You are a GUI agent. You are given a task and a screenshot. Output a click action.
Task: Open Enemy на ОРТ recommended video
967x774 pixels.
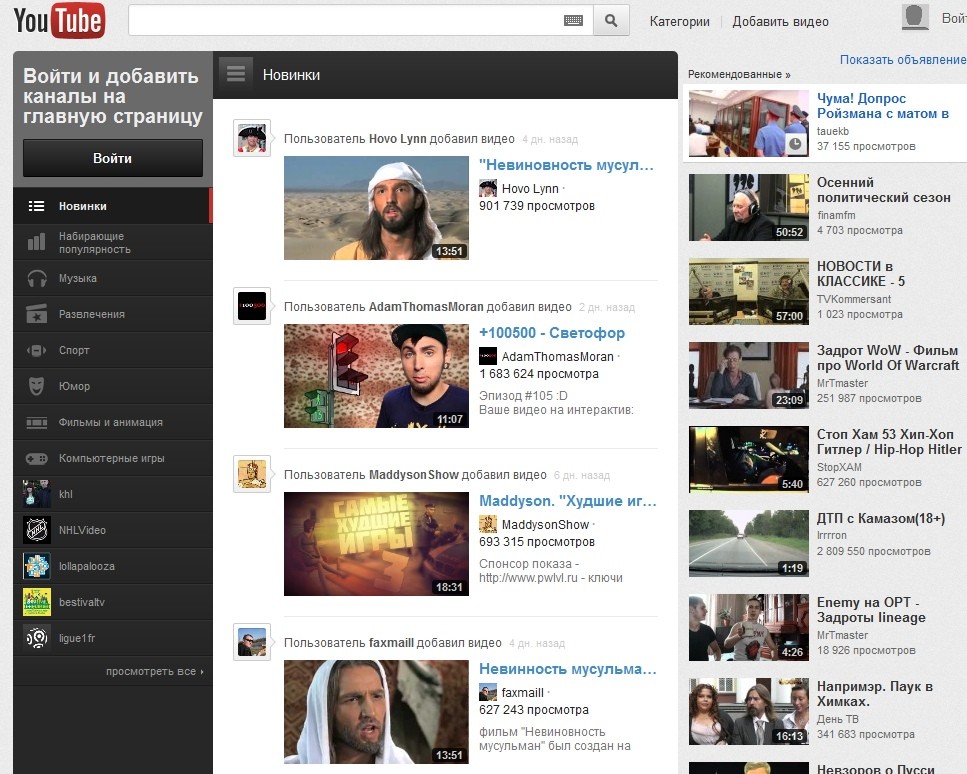871,610
